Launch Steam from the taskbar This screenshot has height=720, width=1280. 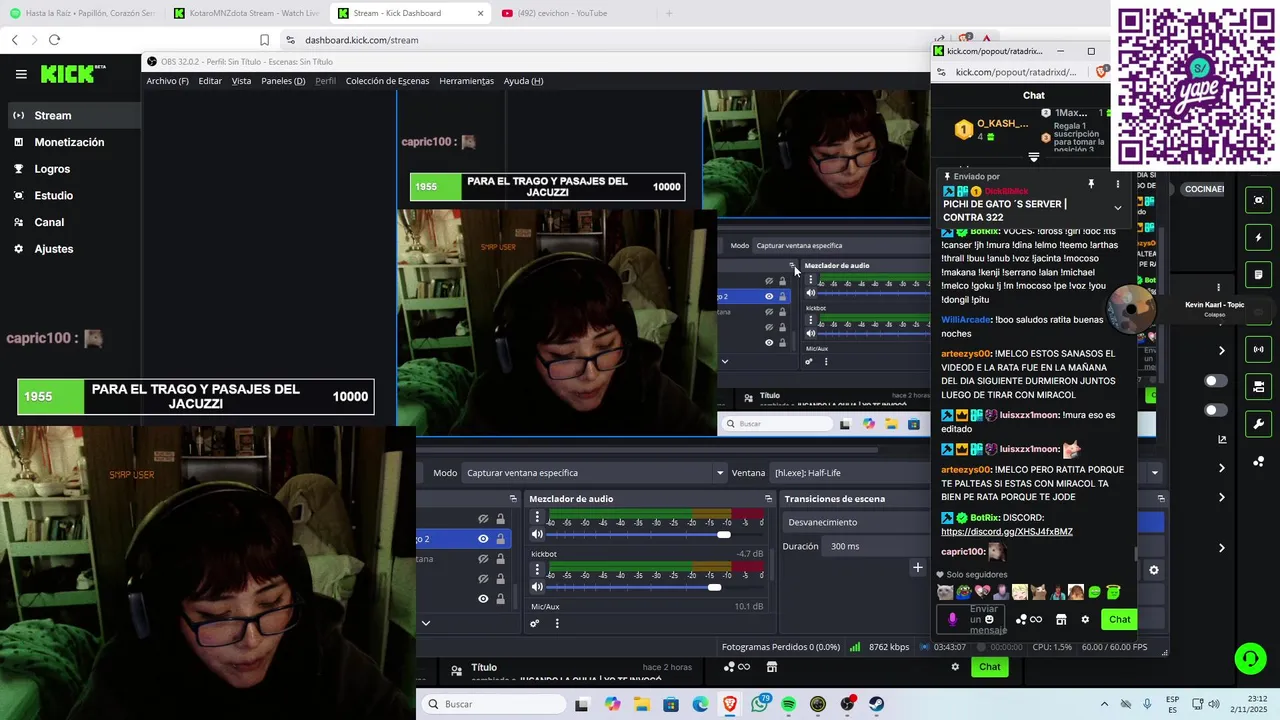click(877, 704)
